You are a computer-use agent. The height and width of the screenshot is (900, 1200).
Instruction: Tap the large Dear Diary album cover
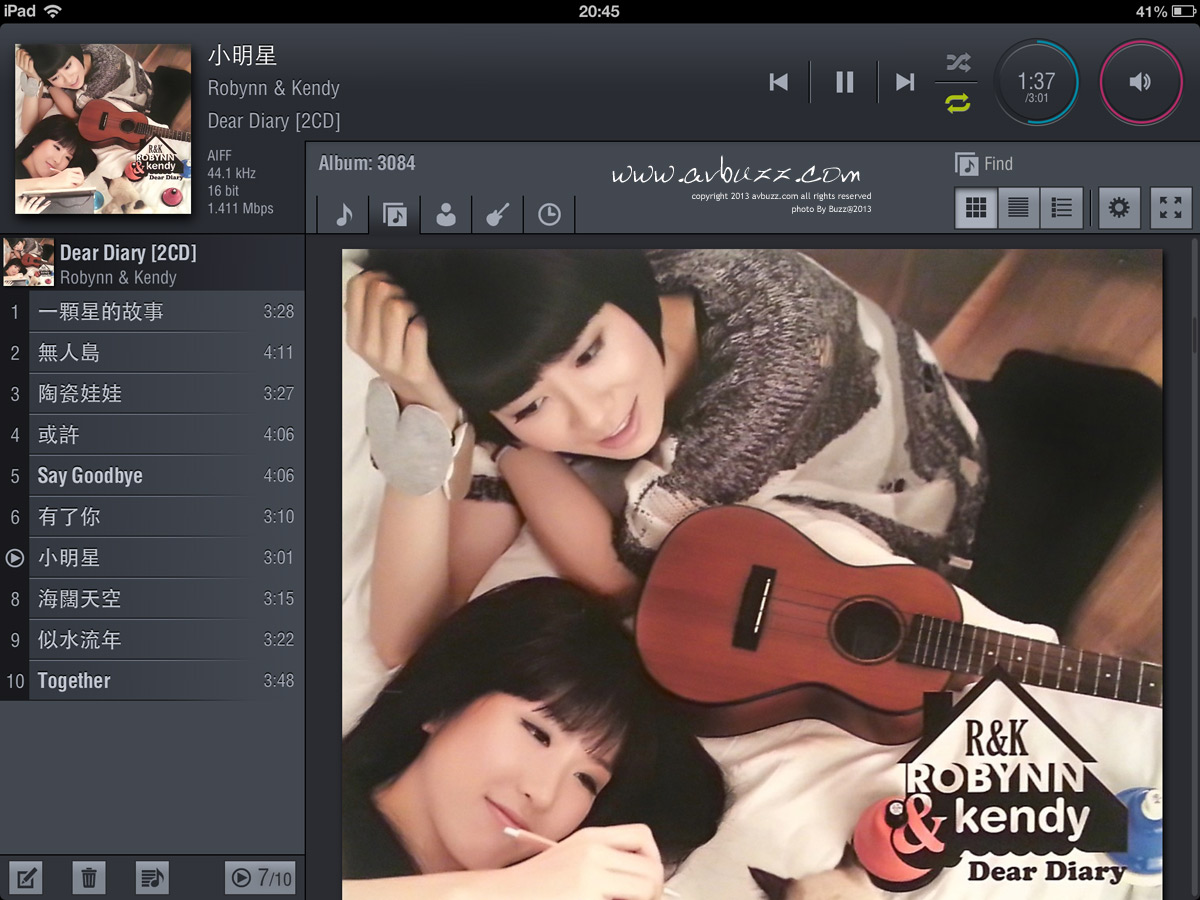752,574
